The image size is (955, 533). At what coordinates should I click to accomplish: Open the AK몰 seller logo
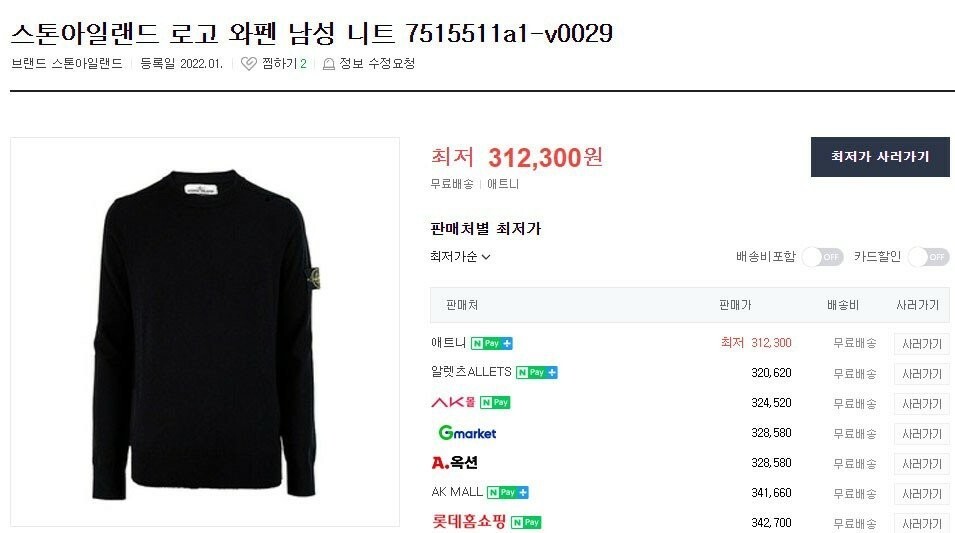(453, 402)
